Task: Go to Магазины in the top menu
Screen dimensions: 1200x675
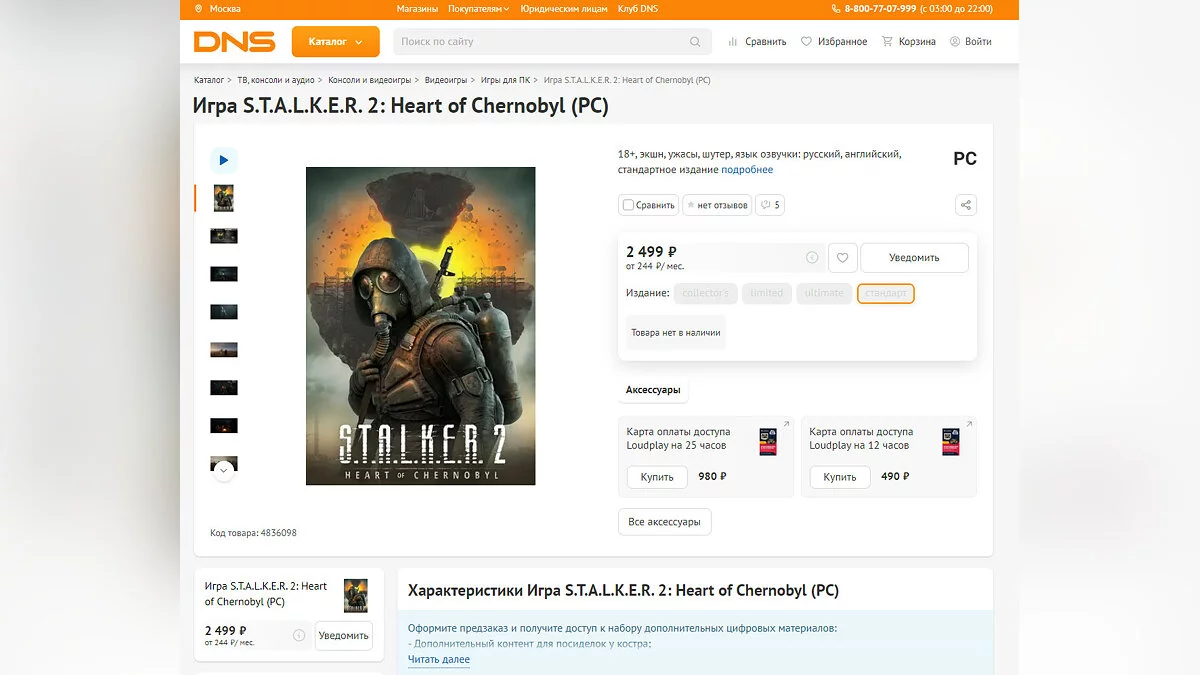Action: (417, 9)
